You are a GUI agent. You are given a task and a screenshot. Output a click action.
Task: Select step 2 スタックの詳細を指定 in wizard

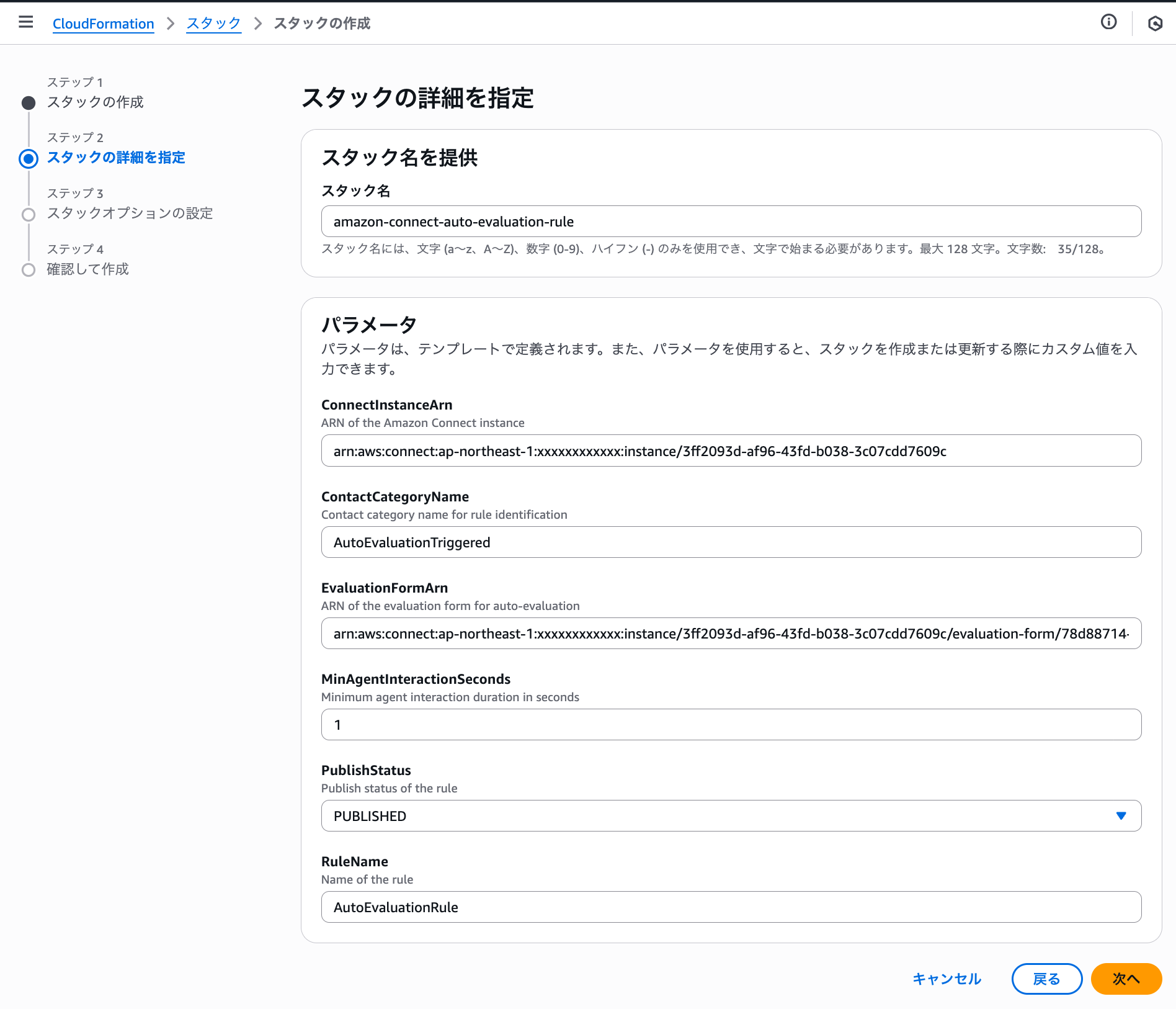[116, 158]
